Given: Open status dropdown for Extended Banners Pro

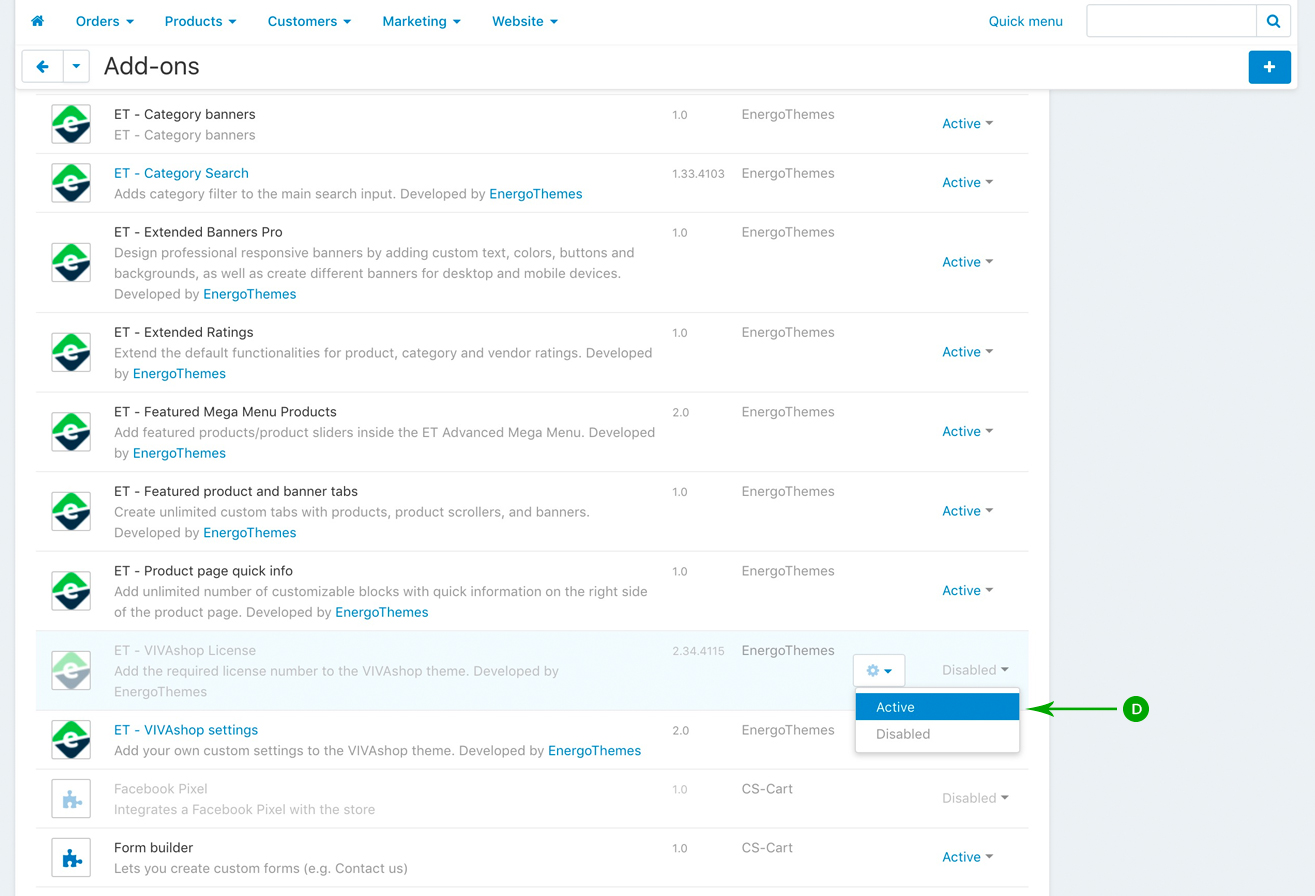Looking at the screenshot, I should pos(967,262).
